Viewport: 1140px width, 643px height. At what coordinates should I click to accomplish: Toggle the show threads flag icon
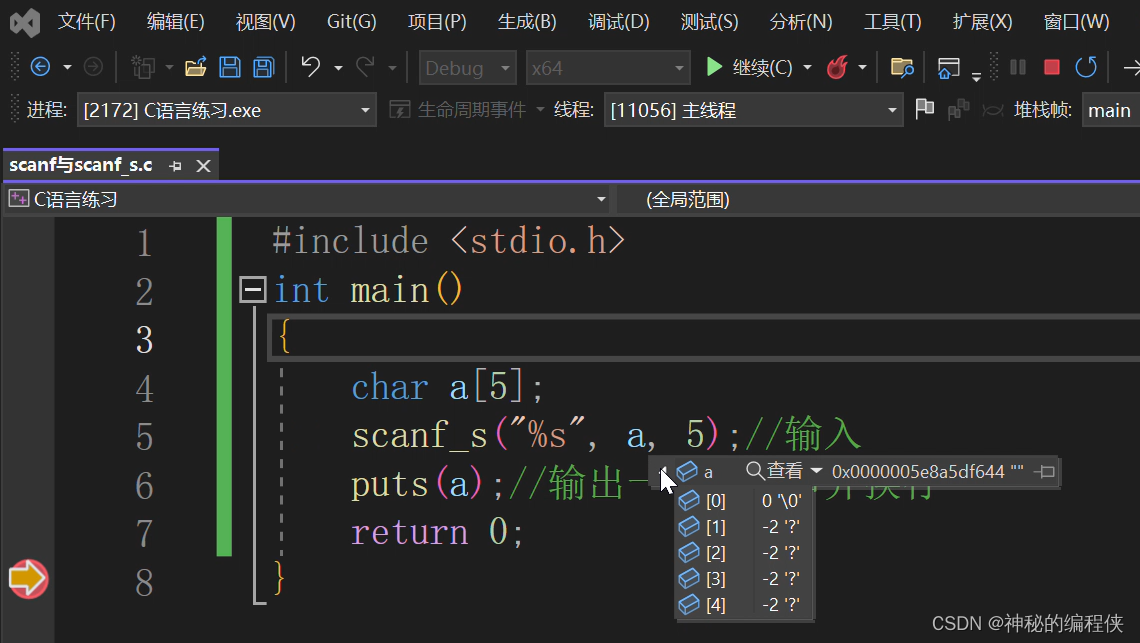(x=924, y=110)
